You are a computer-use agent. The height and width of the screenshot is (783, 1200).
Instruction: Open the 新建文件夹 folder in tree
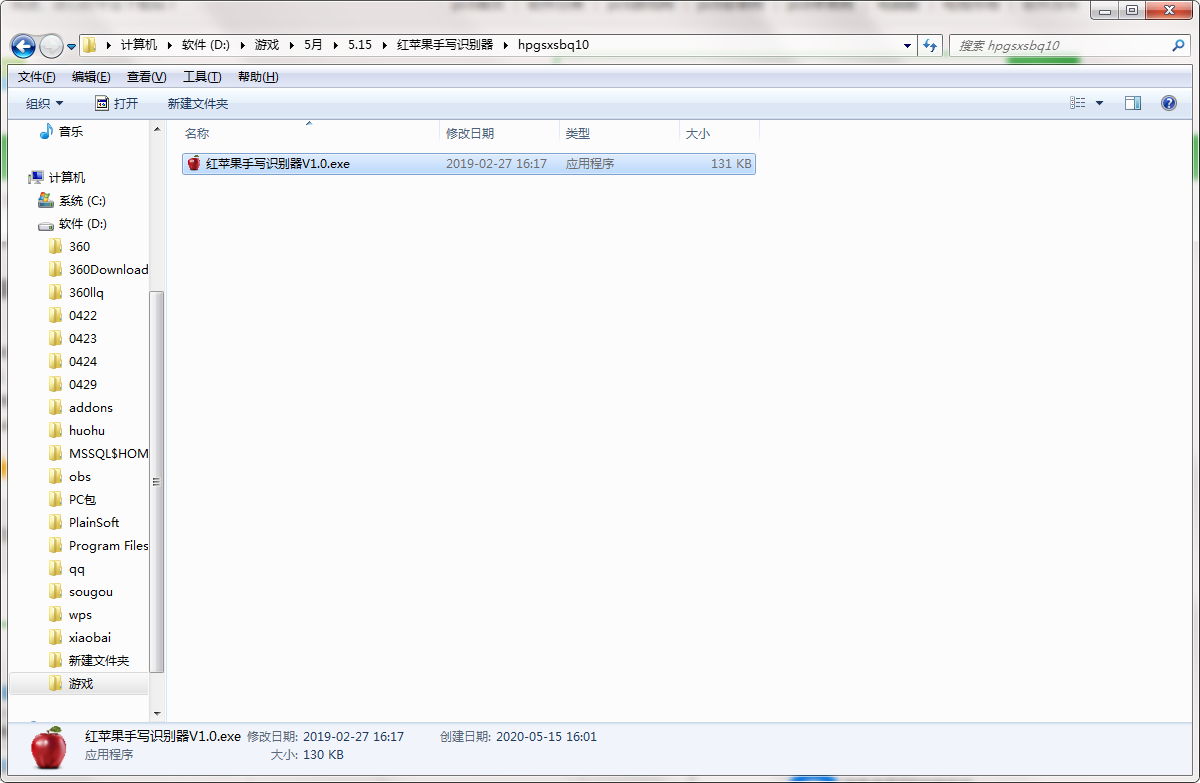click(99, 660)
